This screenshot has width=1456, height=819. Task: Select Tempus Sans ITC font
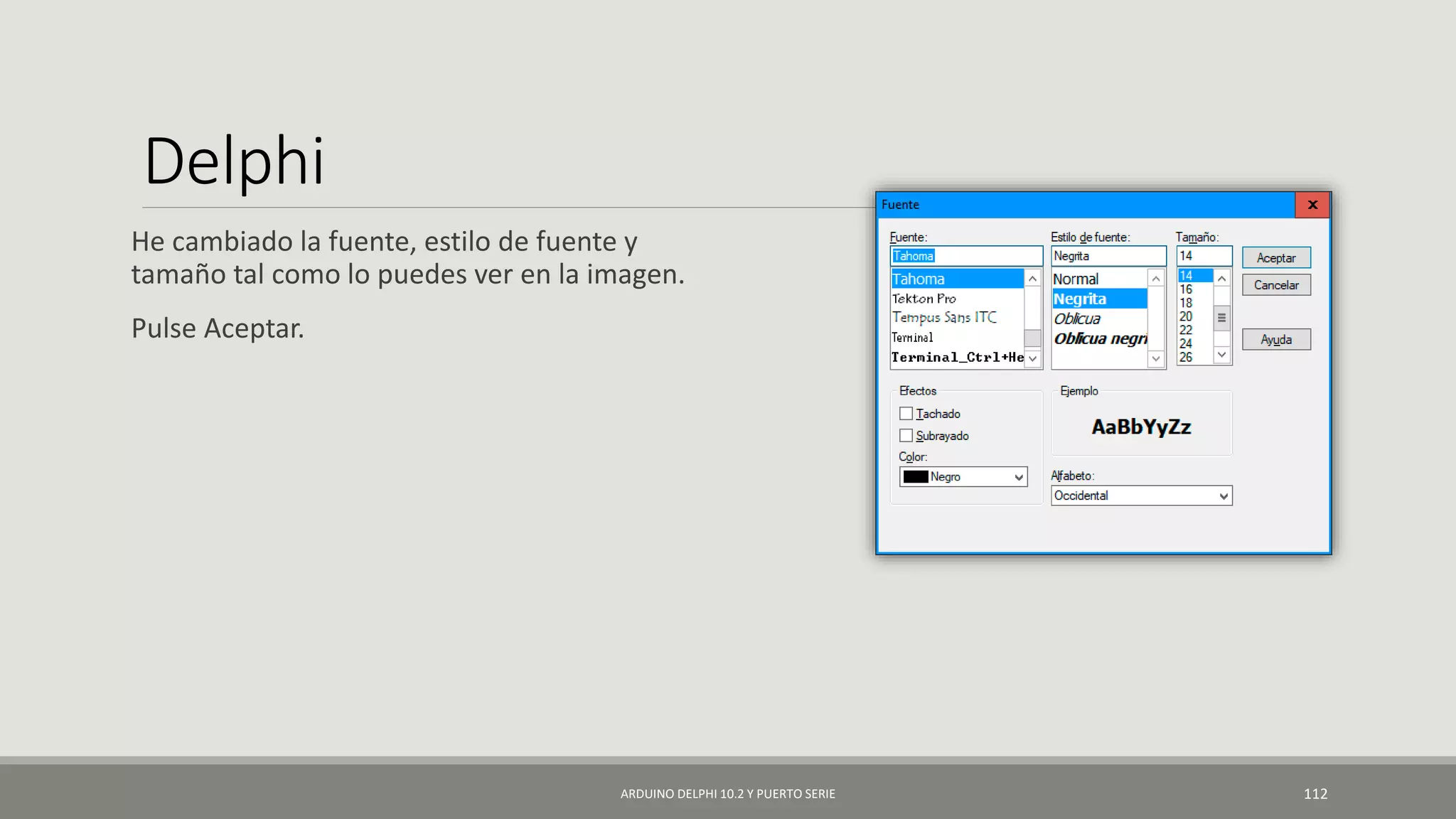[957, 318]
